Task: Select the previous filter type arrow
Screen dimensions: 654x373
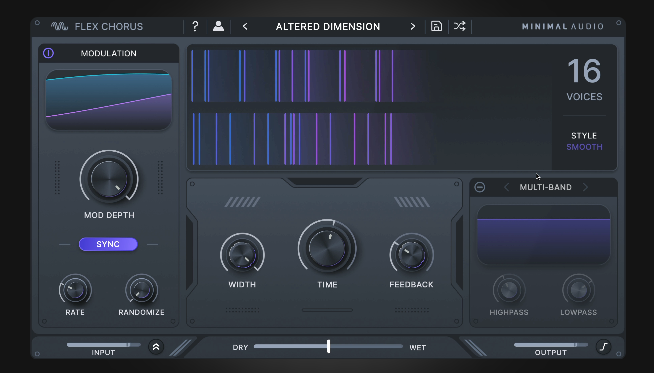Action: pyautogui.click(x=506, y=187)
